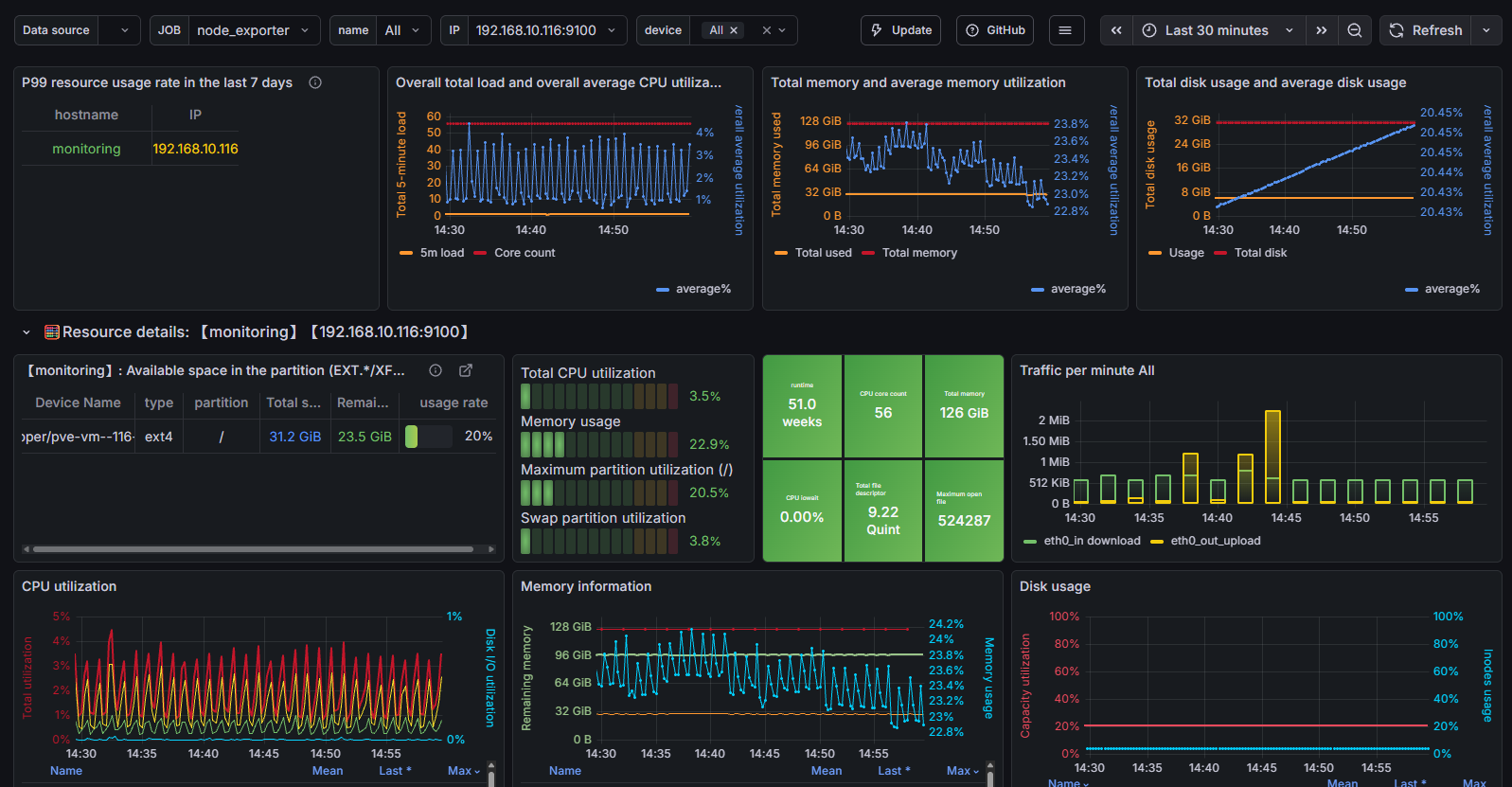
Task: Toggle the Total memory legend series
Action: pyautogui.click(x=919, y=253)
